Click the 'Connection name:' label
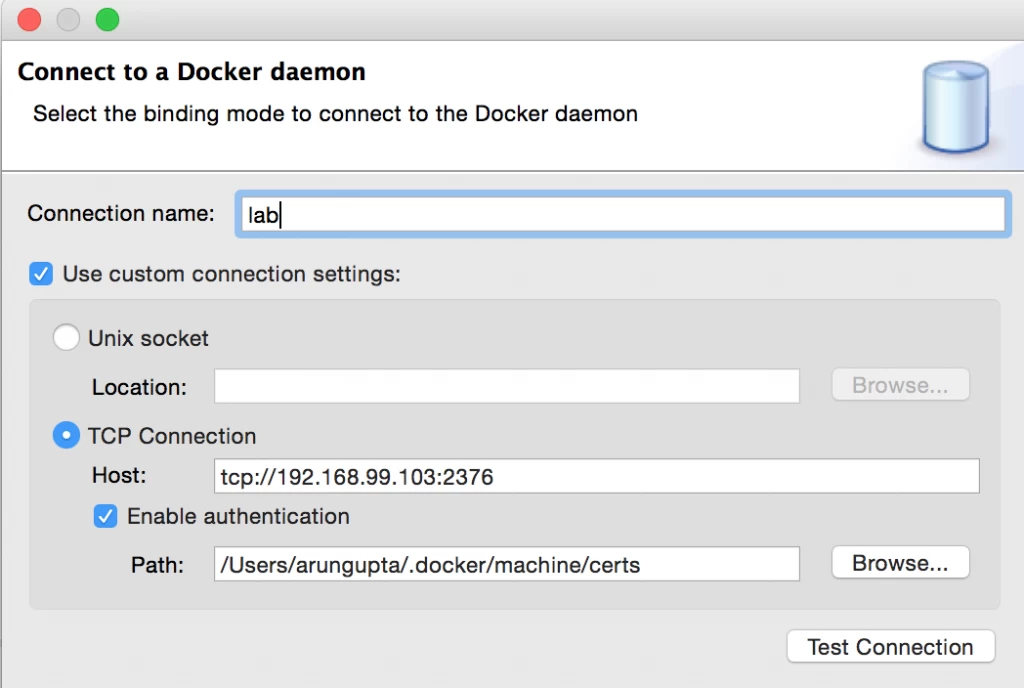 pyautogui.click(x=121, y=213)
